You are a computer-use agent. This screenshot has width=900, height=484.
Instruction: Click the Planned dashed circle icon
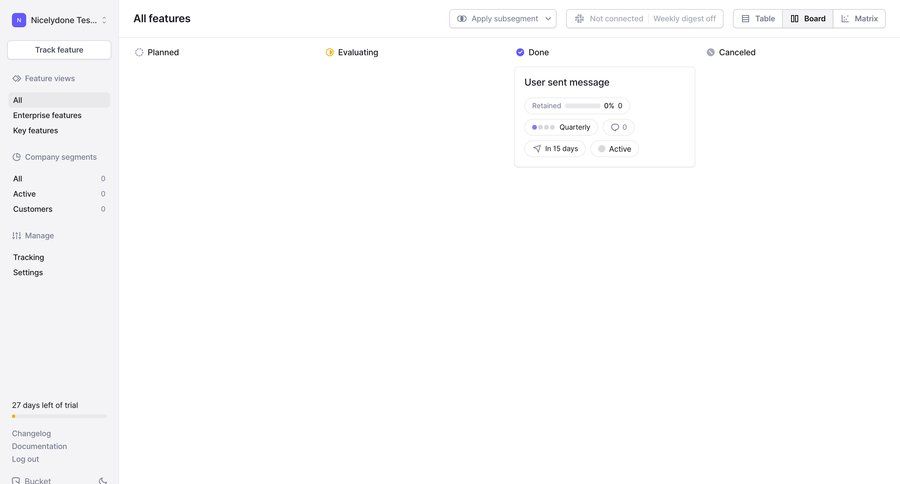point(139,52)
